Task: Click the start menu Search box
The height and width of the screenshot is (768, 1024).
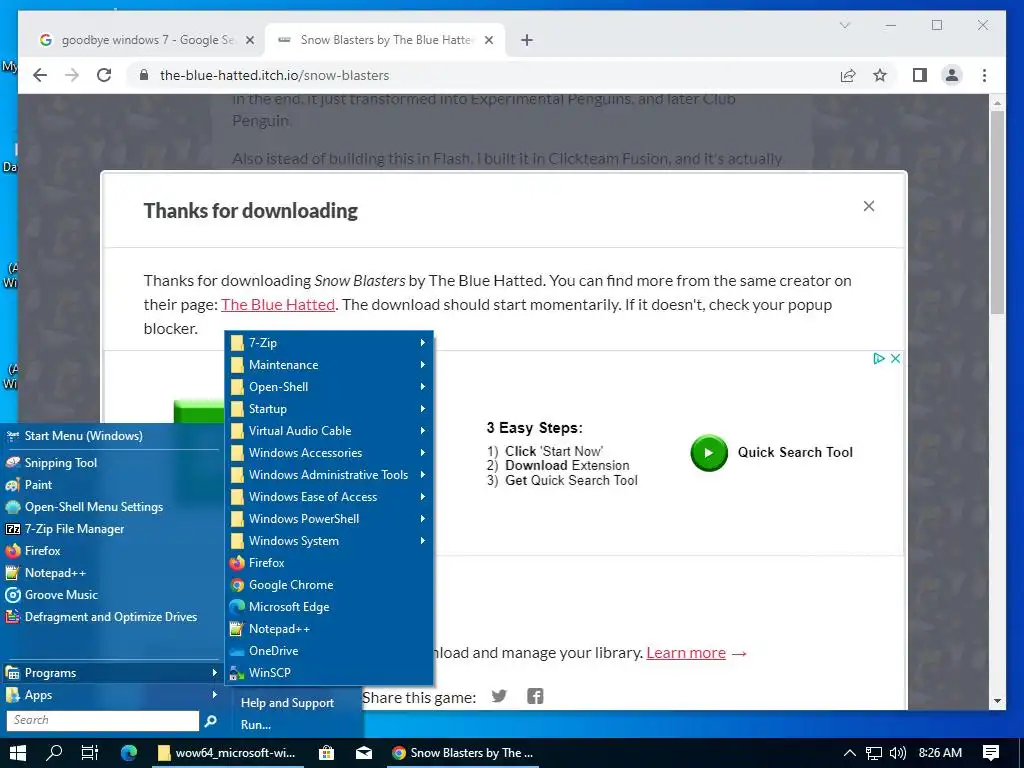Action: click(x=103, y=720)
